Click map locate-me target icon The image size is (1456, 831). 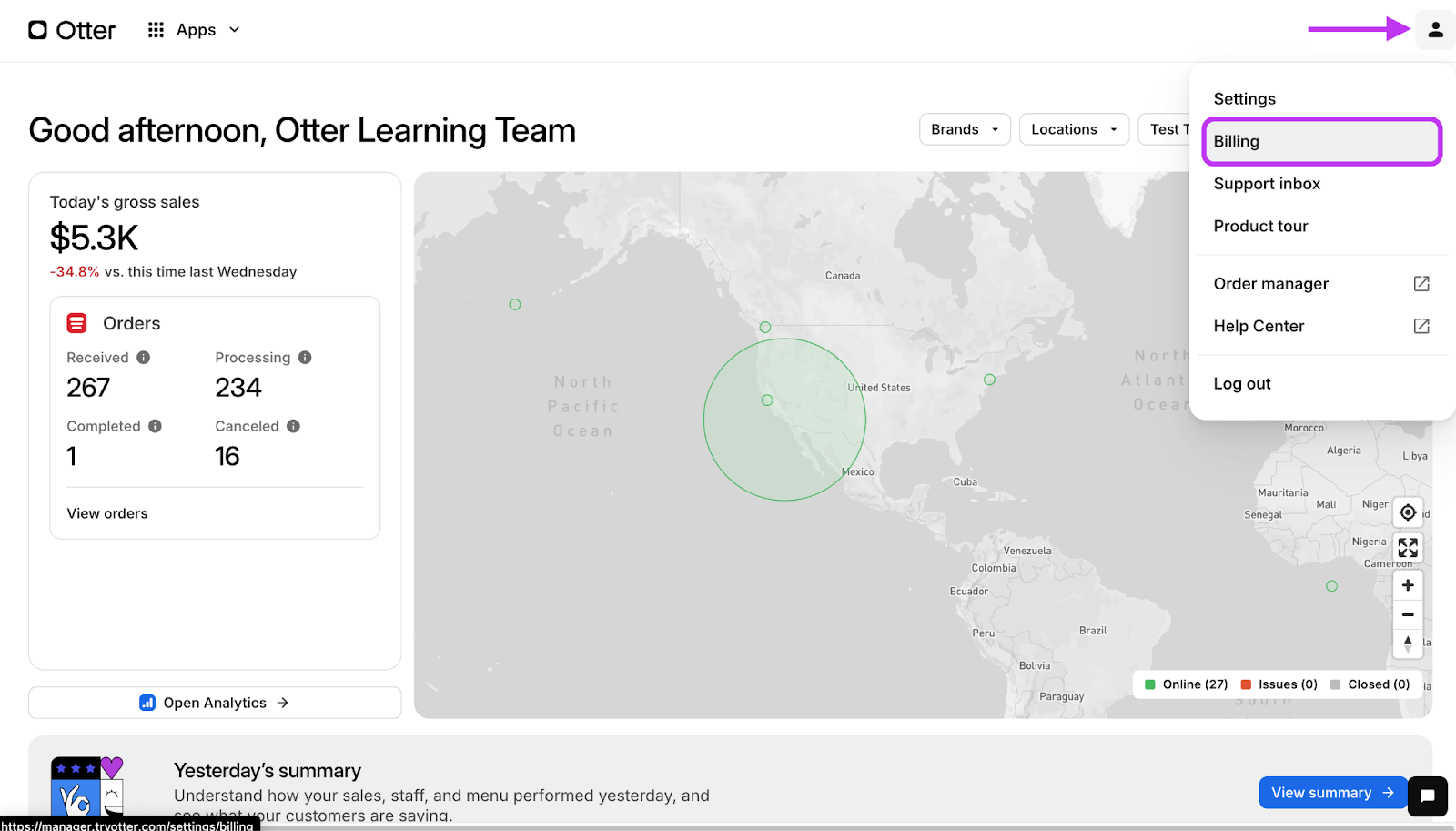[x=1408, y=512]
